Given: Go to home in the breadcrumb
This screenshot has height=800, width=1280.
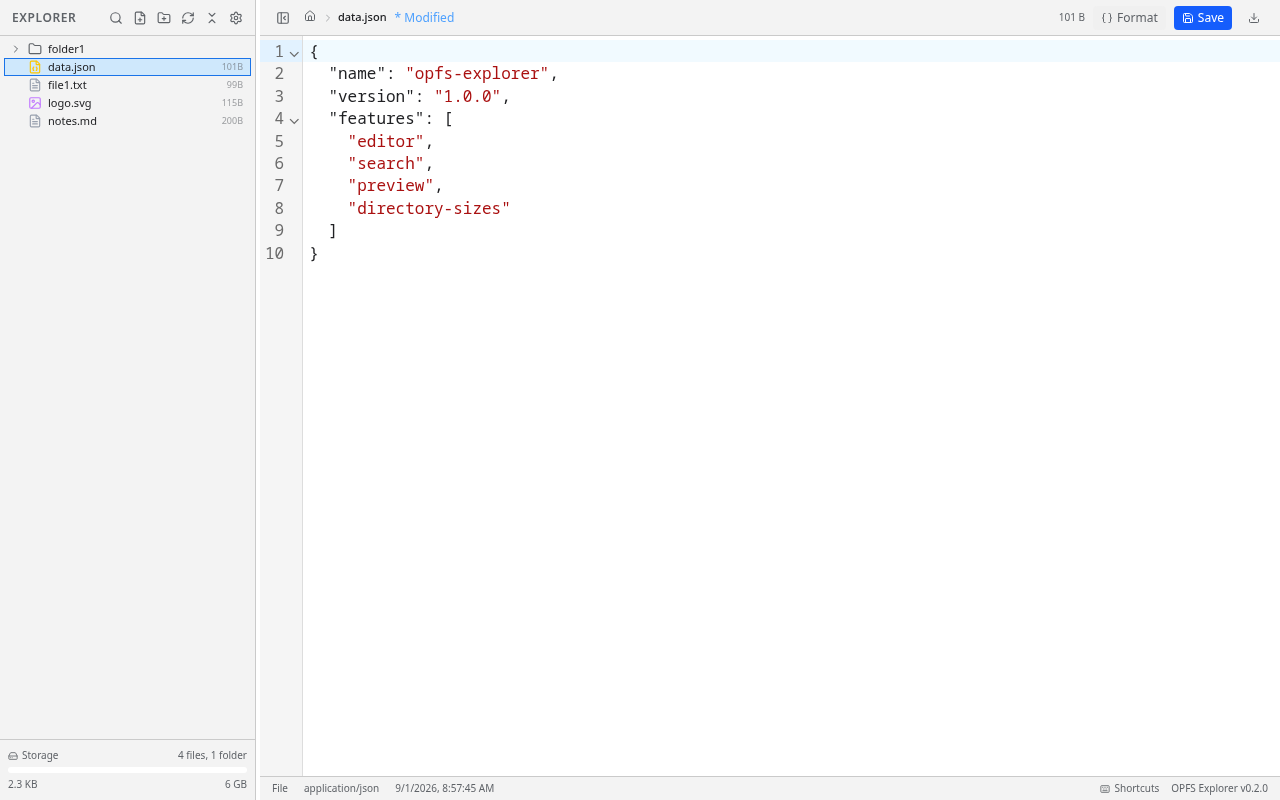Looking at the screenshot, I should click(x=310, y=17).
